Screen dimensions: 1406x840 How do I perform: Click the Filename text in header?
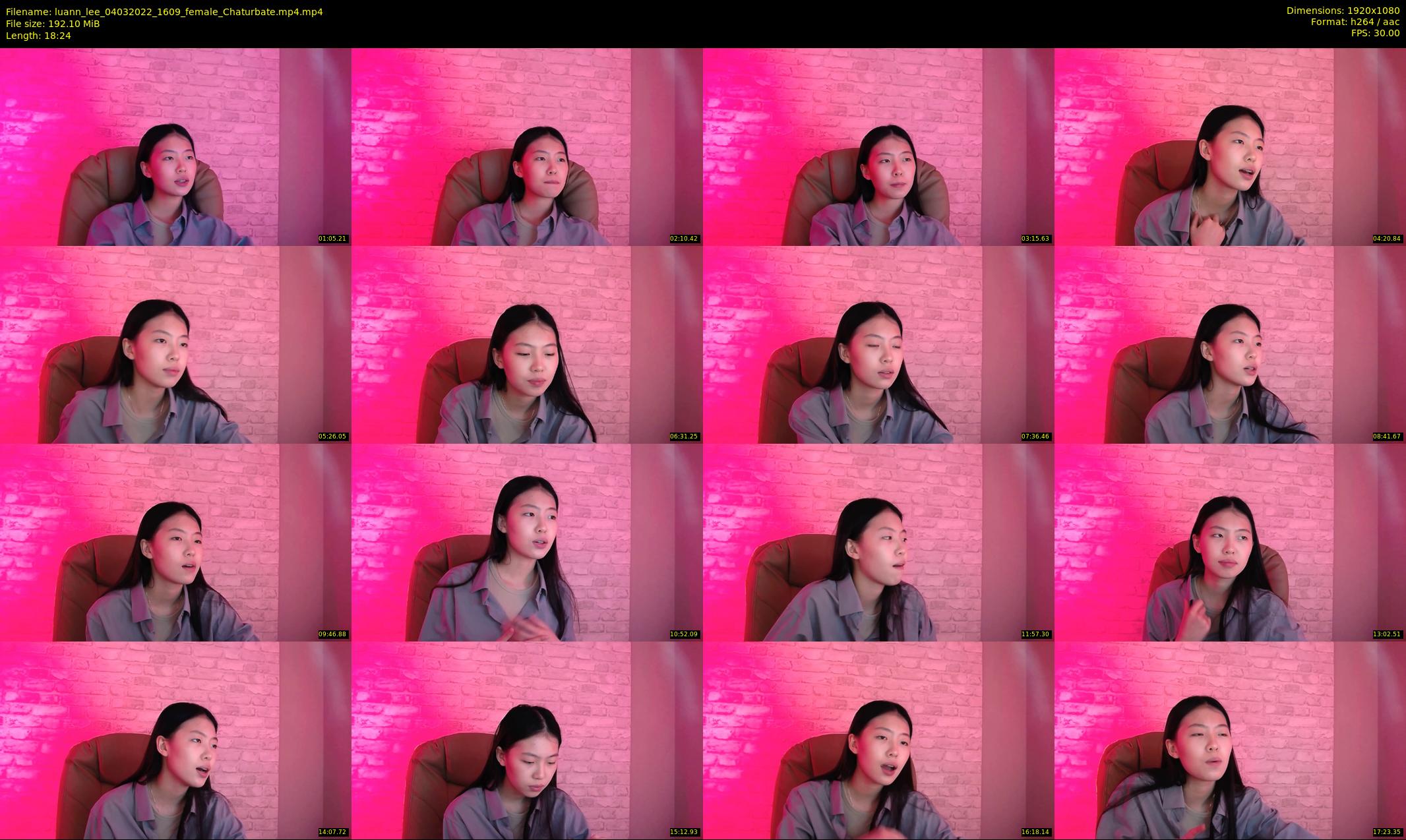point(164,12)
